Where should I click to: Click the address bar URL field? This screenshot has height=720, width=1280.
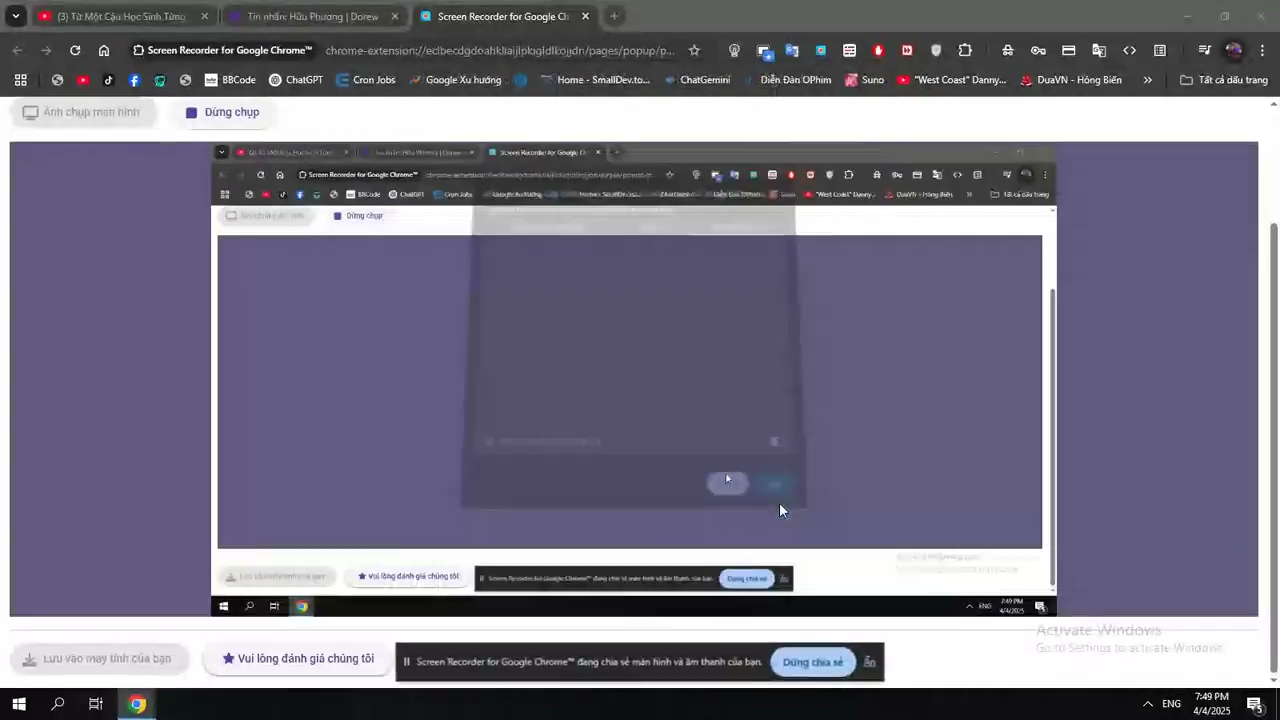tap(500, 50)
